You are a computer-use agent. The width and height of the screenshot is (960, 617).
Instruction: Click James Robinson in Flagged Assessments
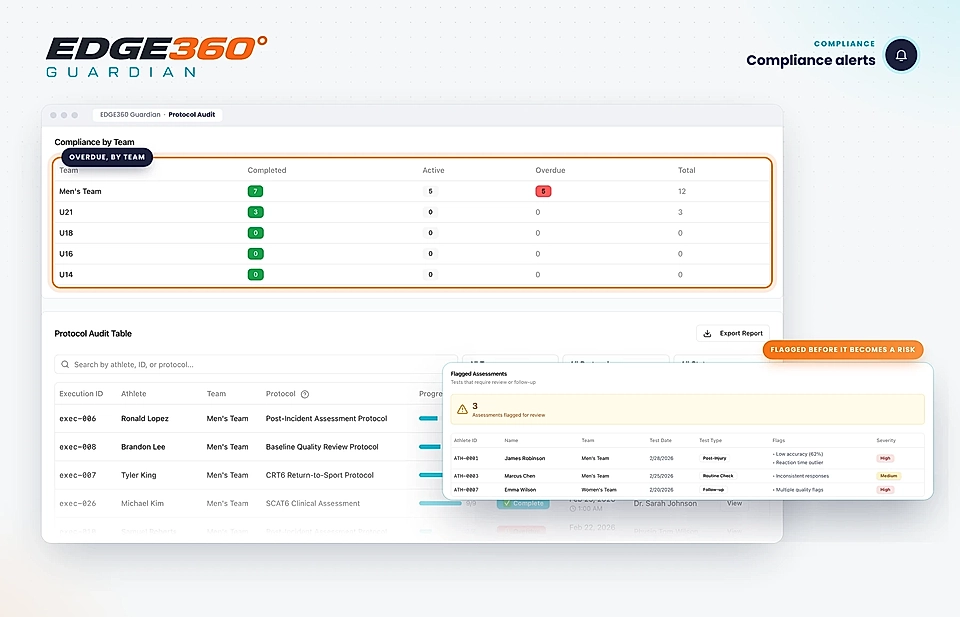pos(525,458)
